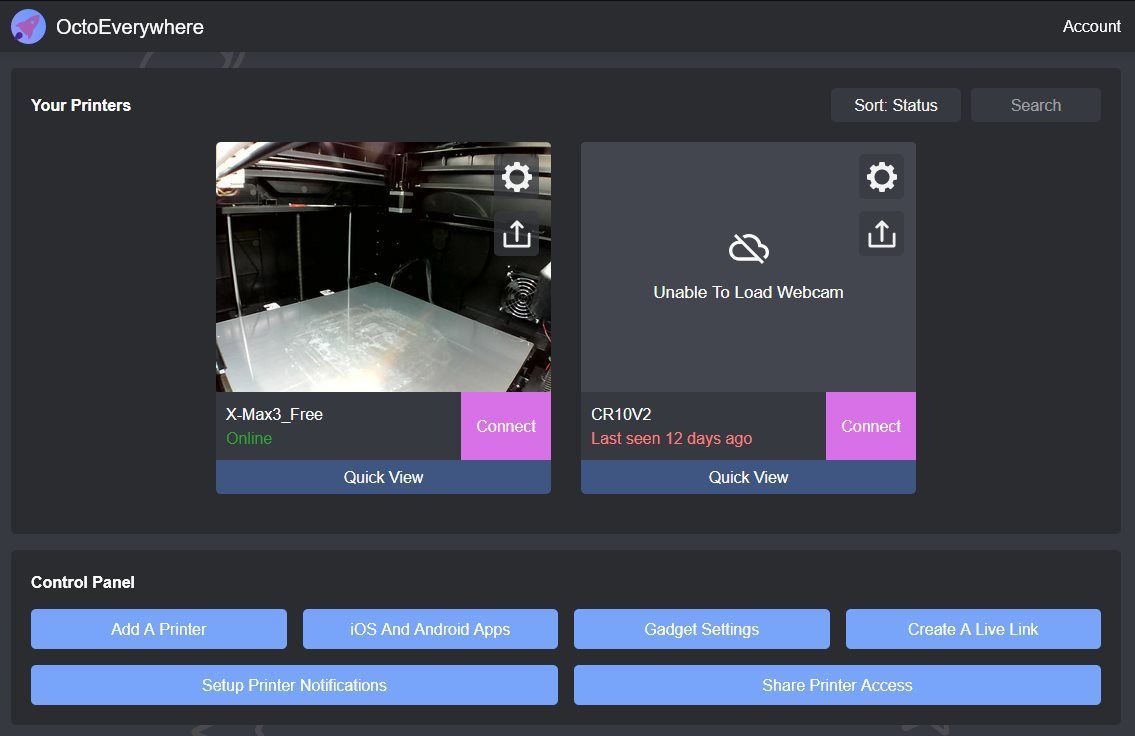
Task: Click 'Last seen 12 days ago' status
Action: click(x=672, y=439)
